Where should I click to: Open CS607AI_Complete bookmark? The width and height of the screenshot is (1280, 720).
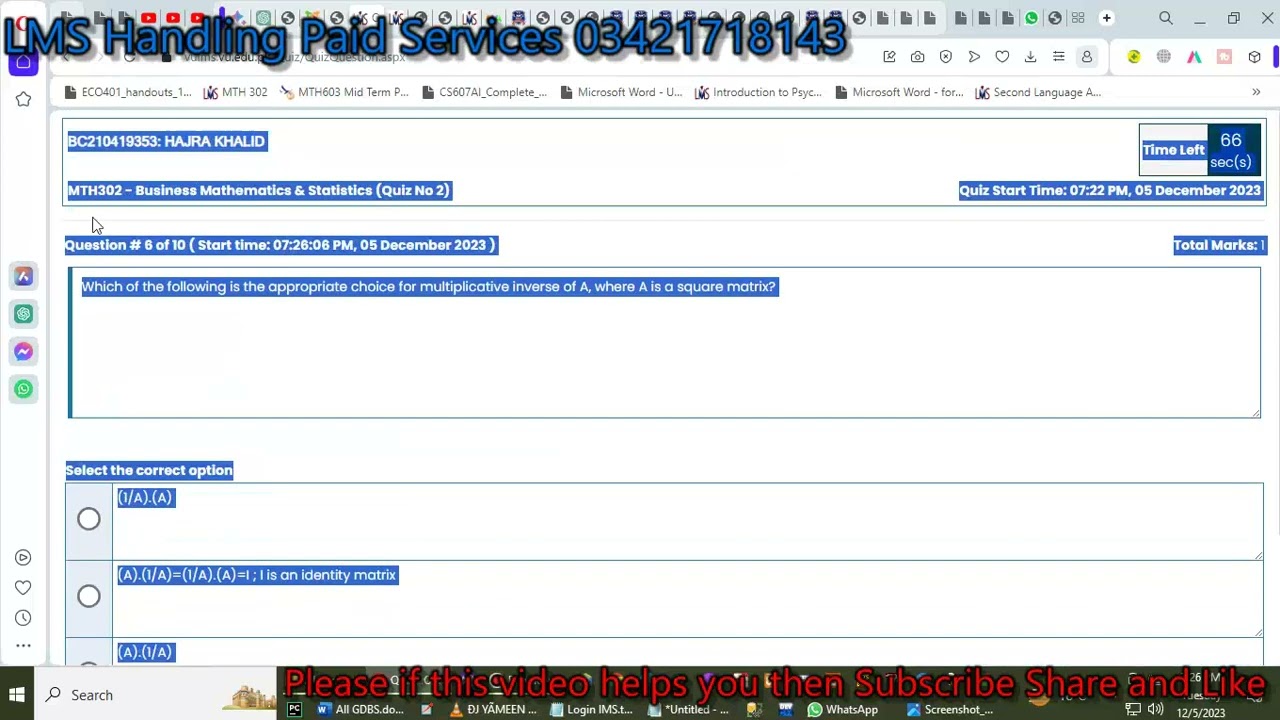click(484, 92)
